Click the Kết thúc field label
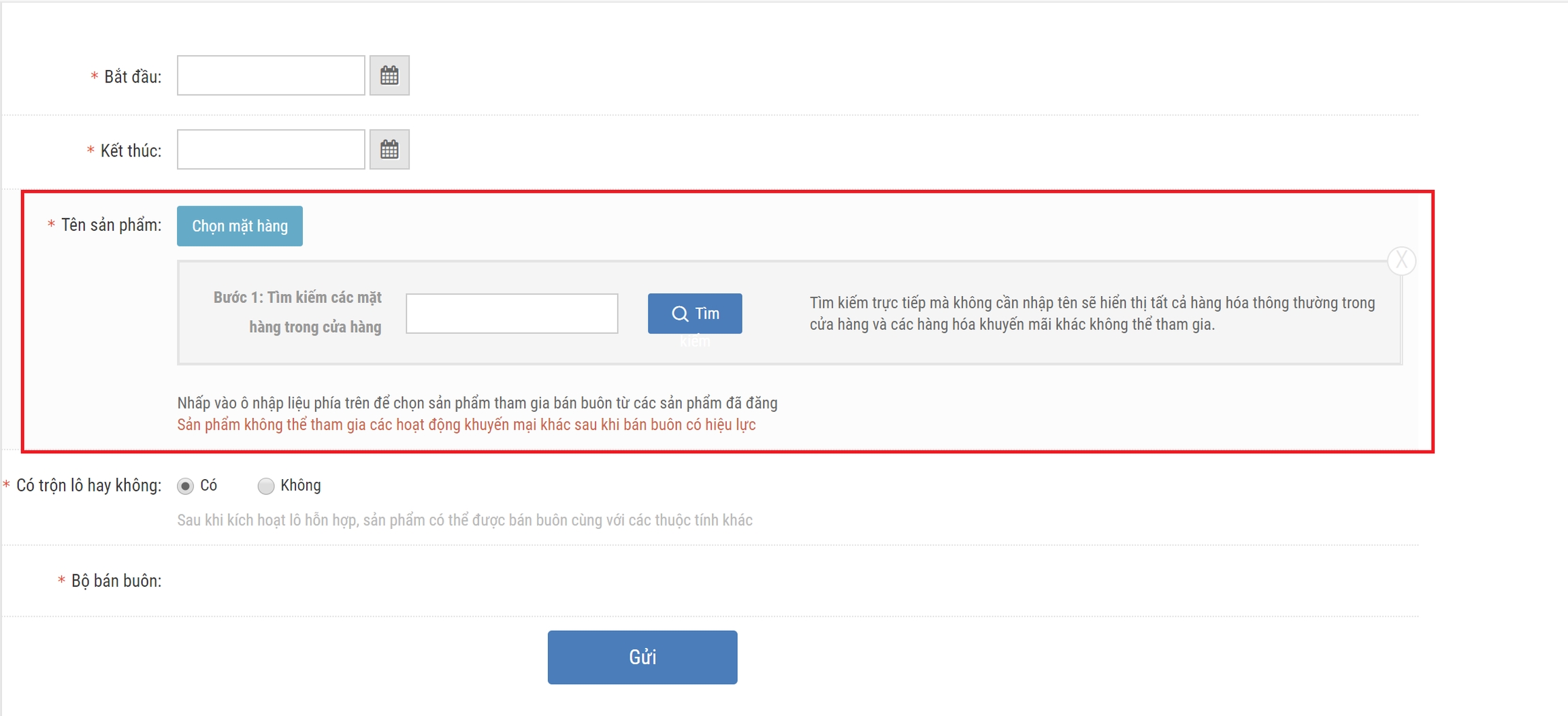This screenshot has width=1568, height=716. tap(131, 150)
